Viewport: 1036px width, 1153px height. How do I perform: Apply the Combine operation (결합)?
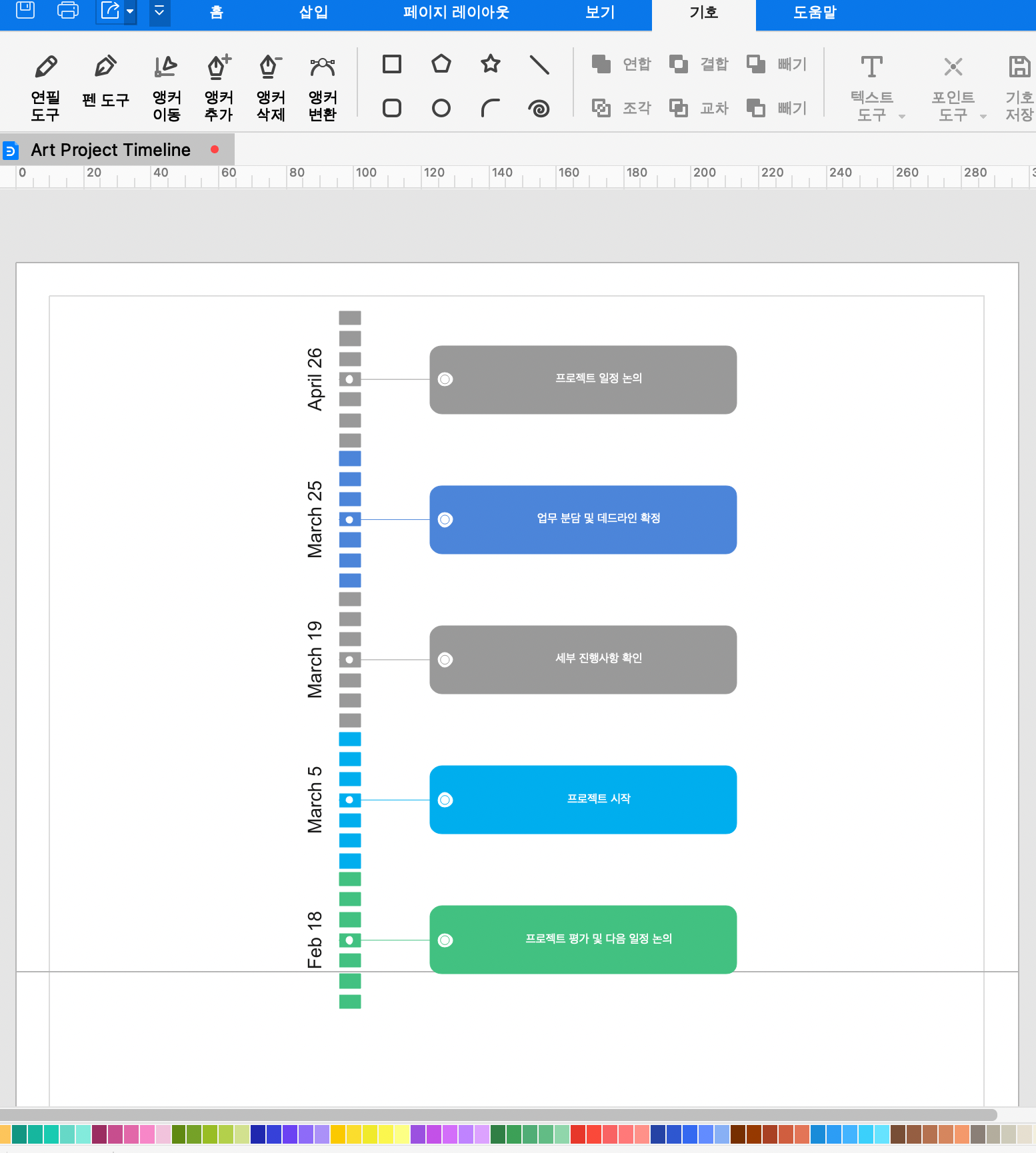pos(699,64)
